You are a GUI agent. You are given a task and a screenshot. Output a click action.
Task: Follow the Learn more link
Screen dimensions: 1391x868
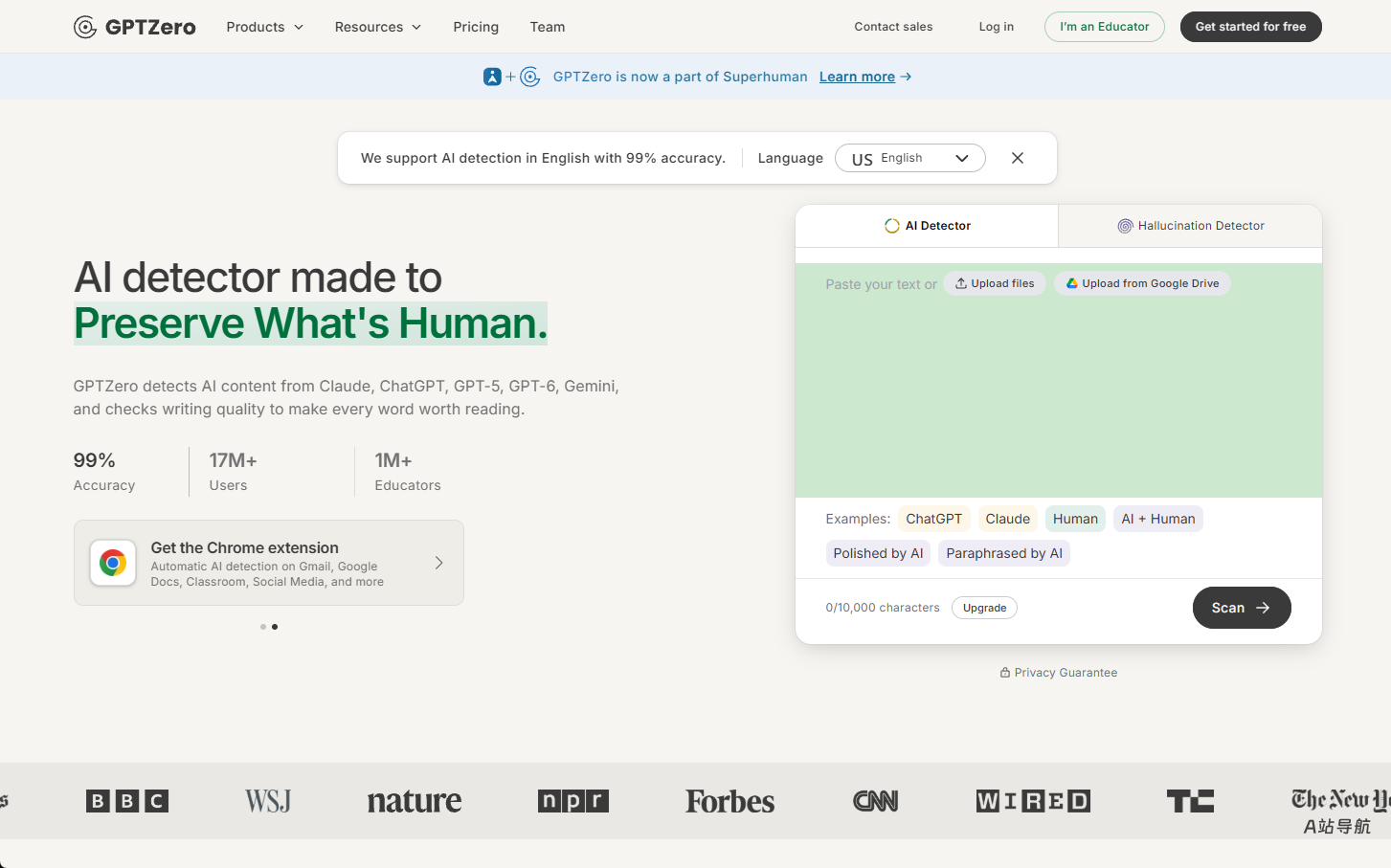[865, 77]
